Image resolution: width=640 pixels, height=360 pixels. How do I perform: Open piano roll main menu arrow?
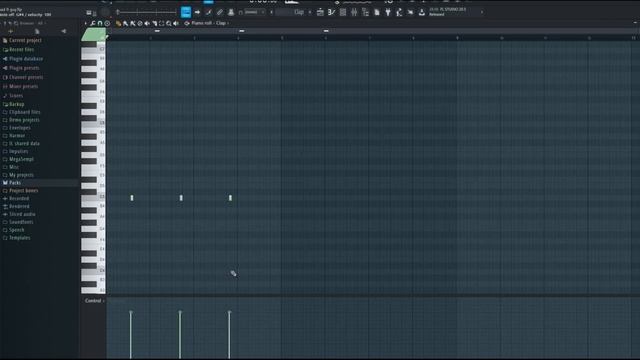85,23
